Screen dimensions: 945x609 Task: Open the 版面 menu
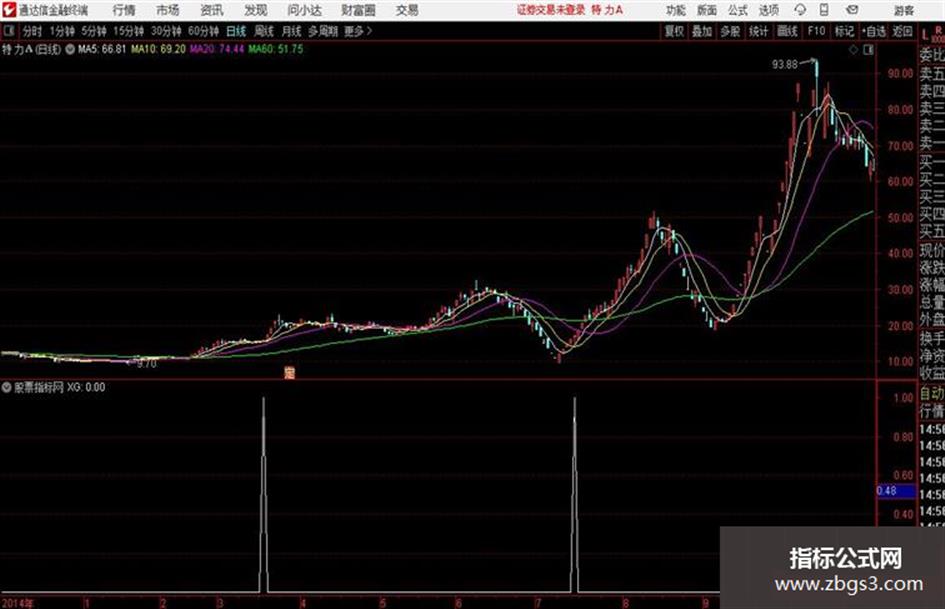[x=706, y=10]
